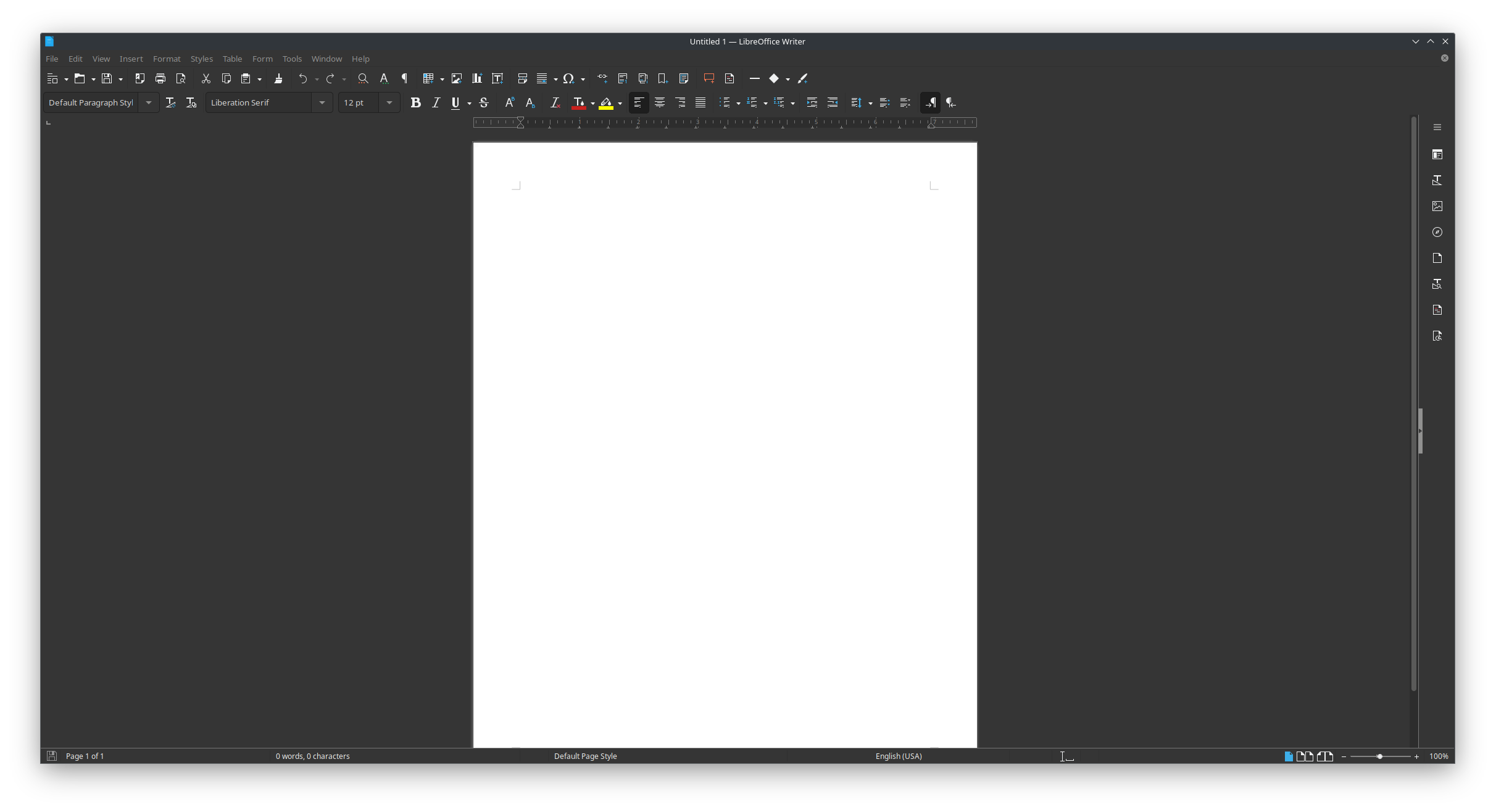This screenshot has height=812, width=1496.
Task: Open the Format menu
Action: tap(167, 59)
